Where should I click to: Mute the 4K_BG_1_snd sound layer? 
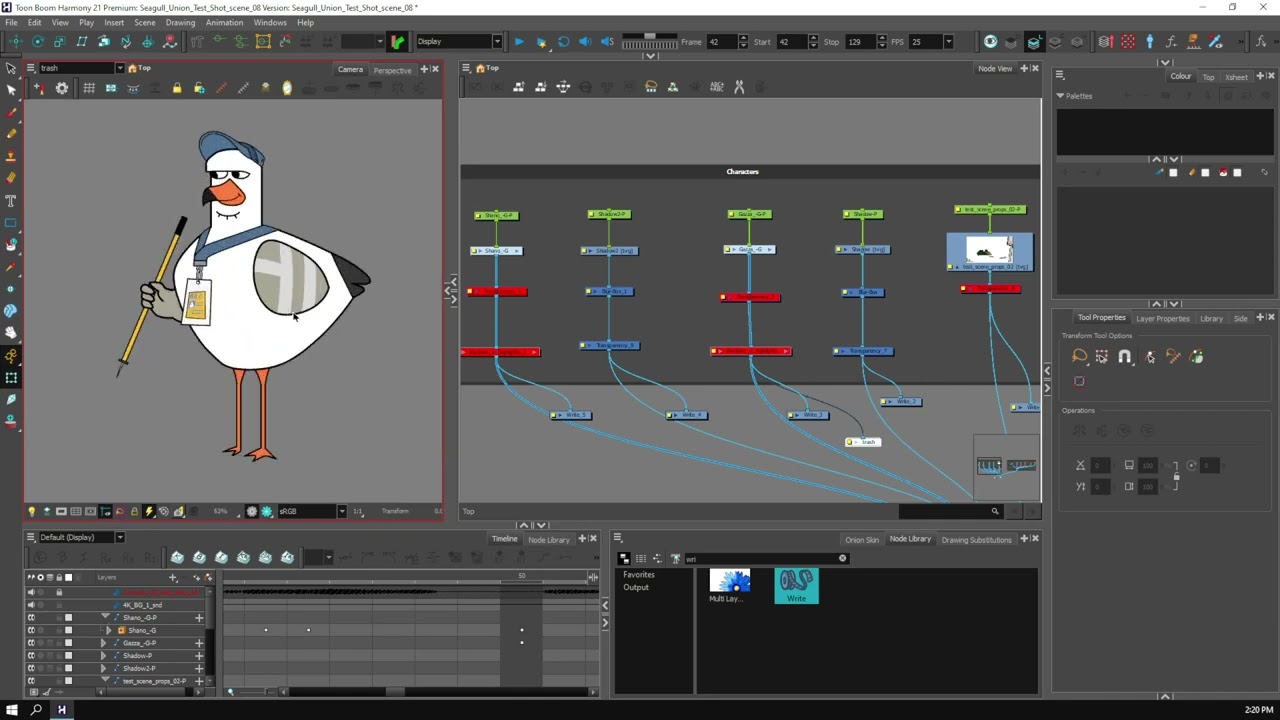(31, 605)
